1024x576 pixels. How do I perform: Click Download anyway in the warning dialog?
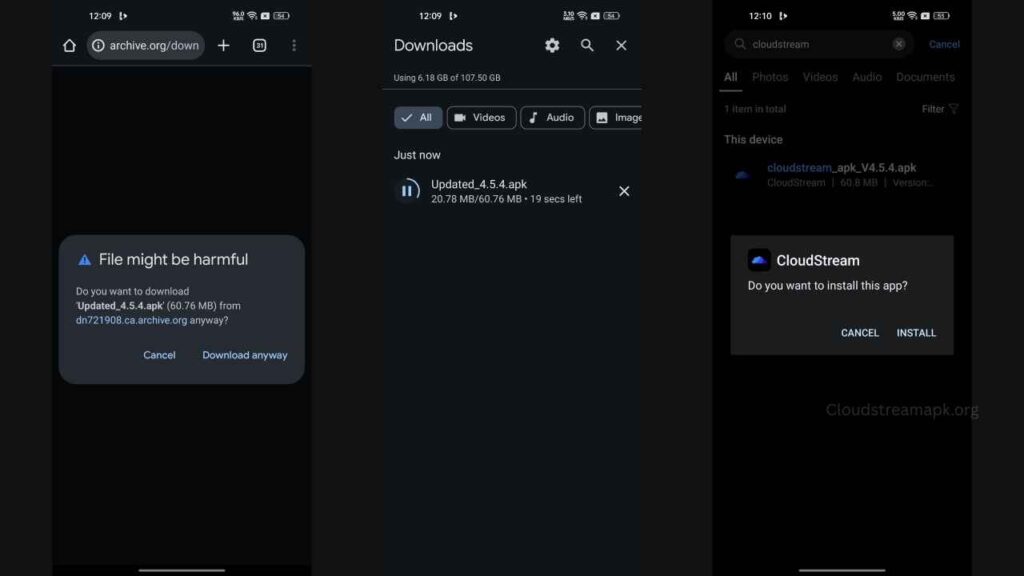(x=244, y=354)
